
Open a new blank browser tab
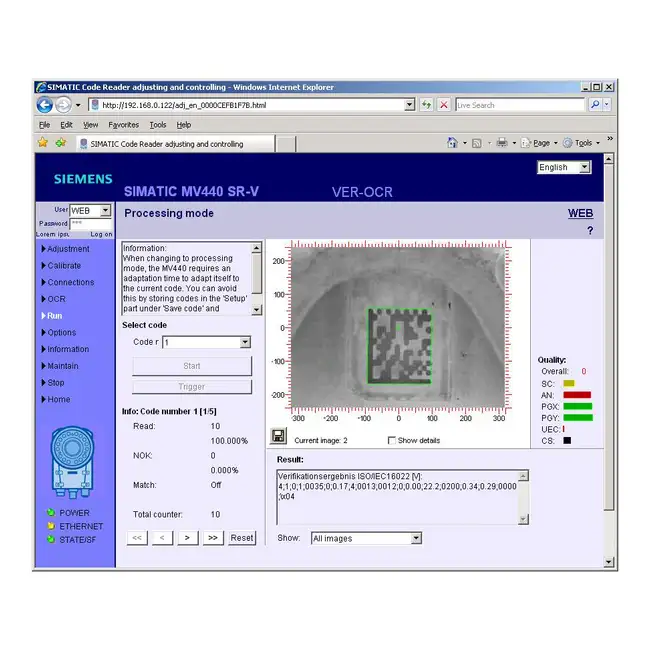tap(285, 144)
